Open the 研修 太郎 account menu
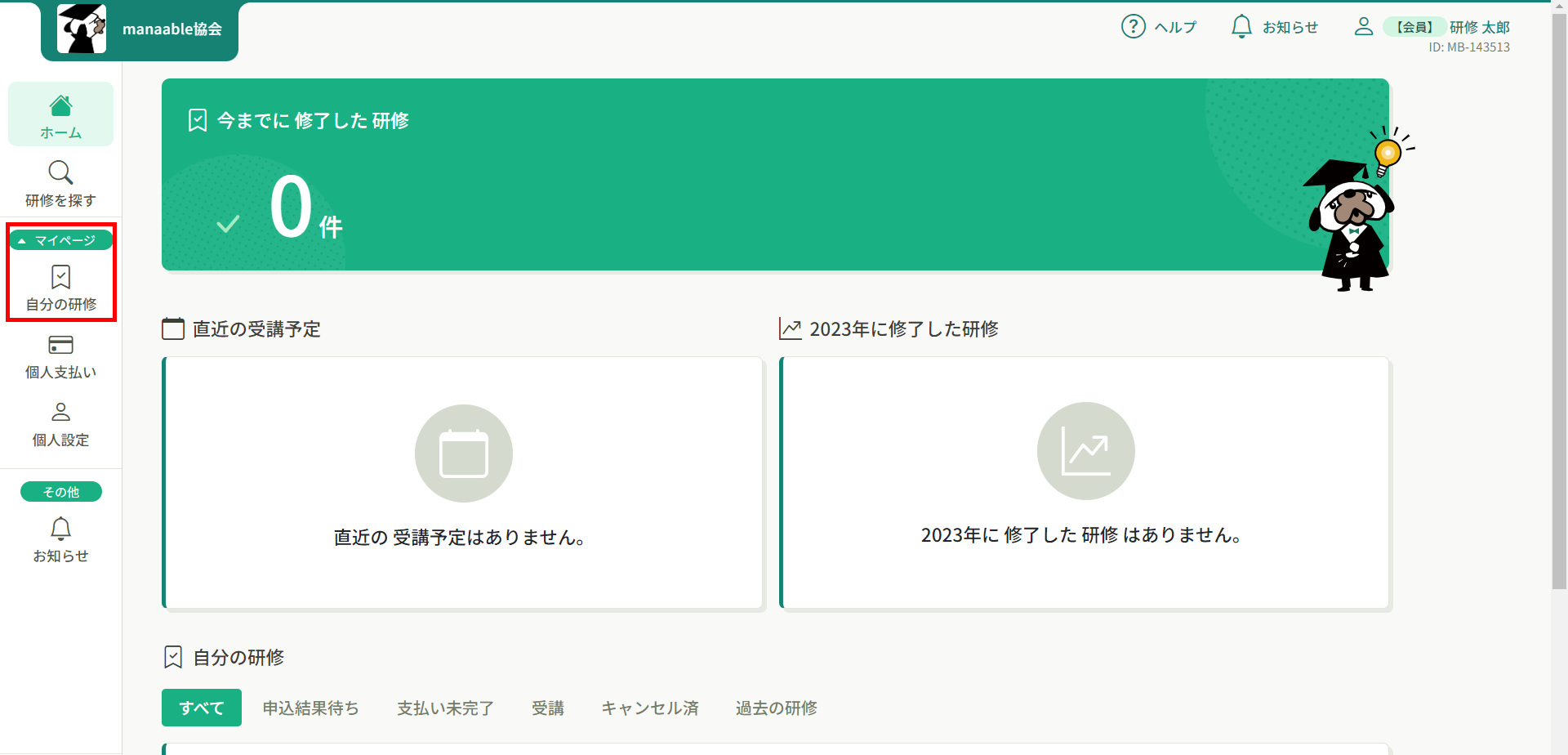Viewport: 1568px width, 755px height. (1479, 27)
